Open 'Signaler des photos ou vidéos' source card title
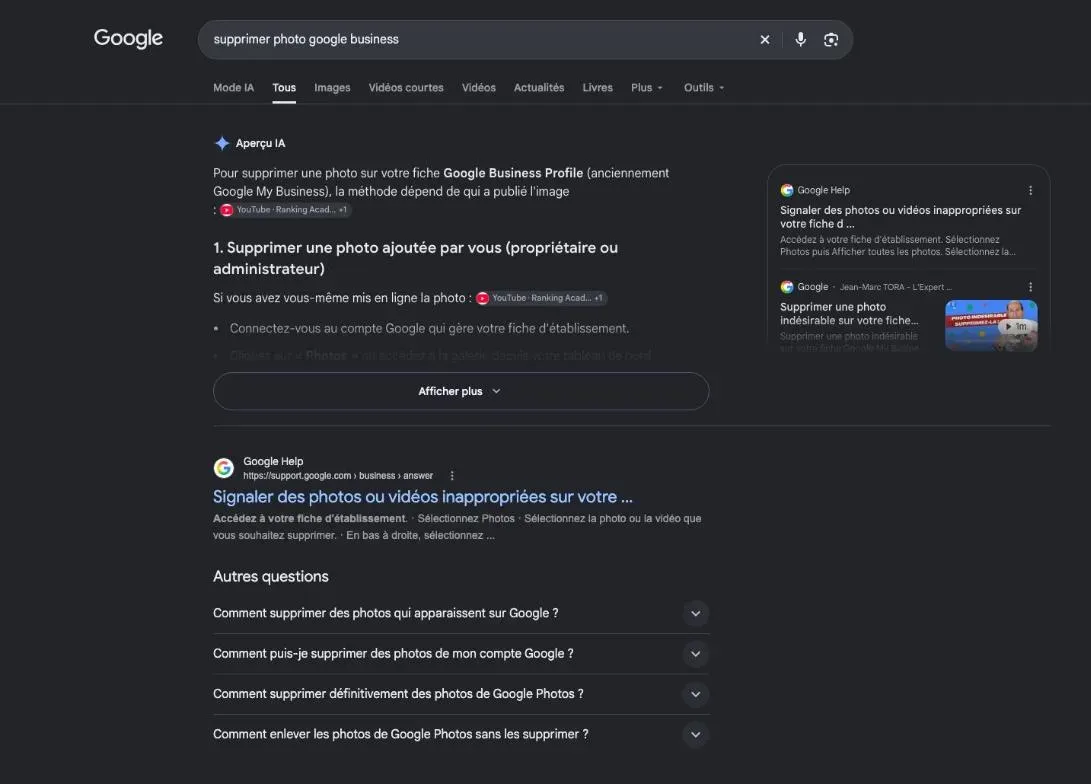Viewport: 1091px width, 784px height. click(900, 216)
